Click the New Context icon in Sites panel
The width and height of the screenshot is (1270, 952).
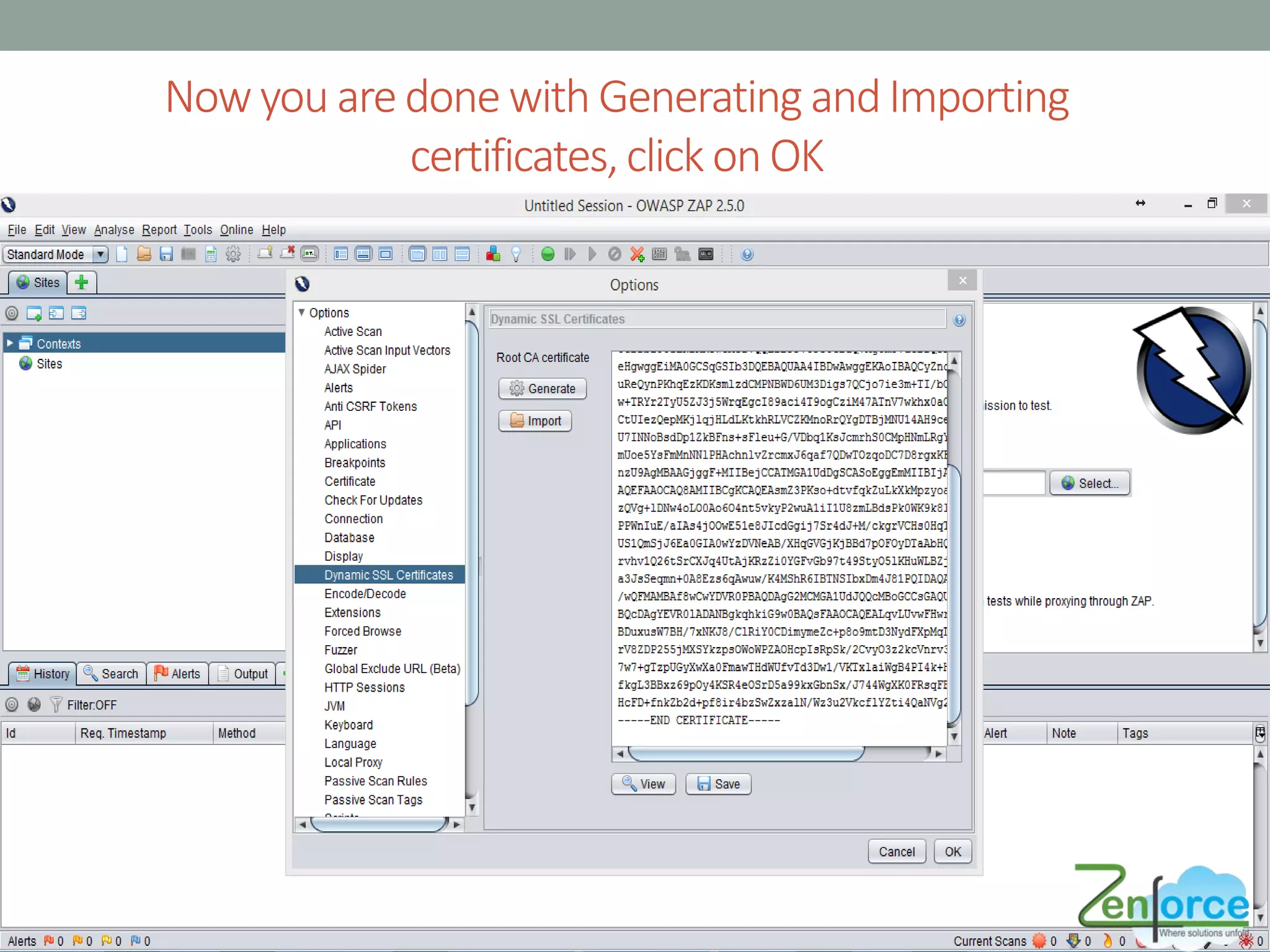33,314
